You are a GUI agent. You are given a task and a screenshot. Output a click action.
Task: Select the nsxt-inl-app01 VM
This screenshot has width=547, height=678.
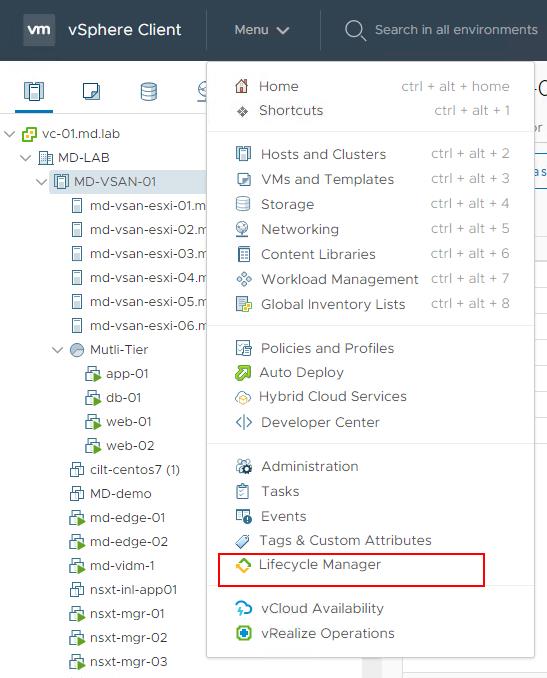(134, 590)
